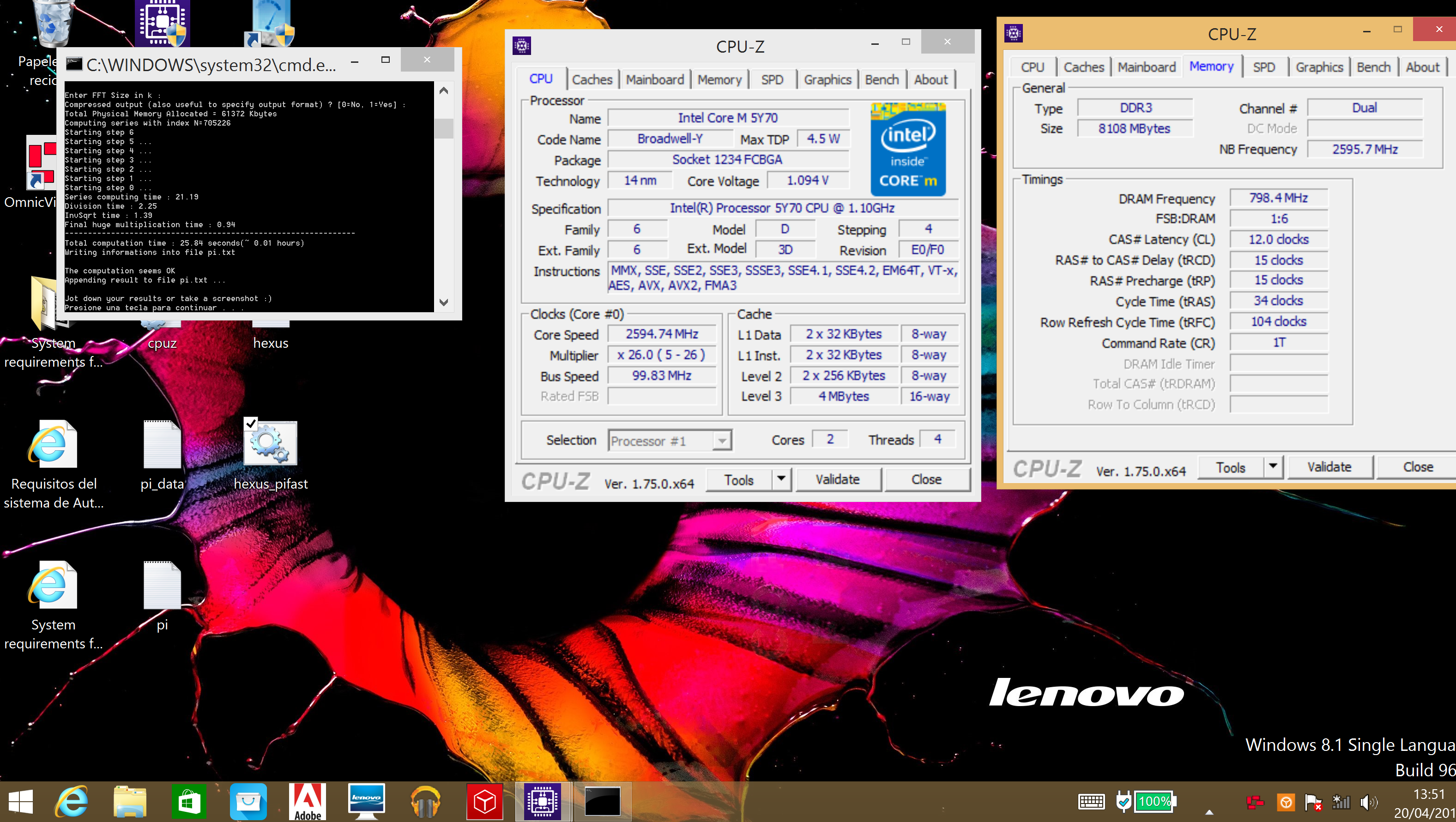This screenshot has width=1456, height=822.
Task: Open Mainboard tab in Memory window
Action: pyautogui.click(x=1146, y=67)
